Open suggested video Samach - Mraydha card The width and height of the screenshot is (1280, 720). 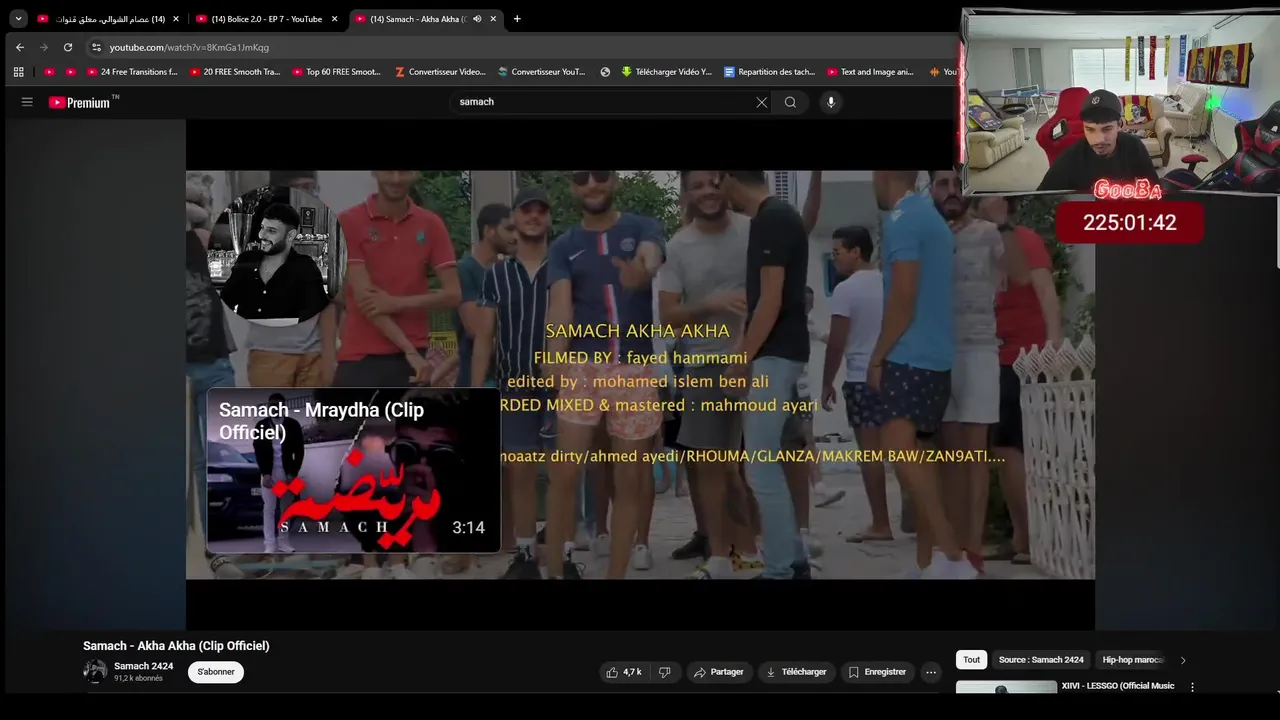[353, 470]
